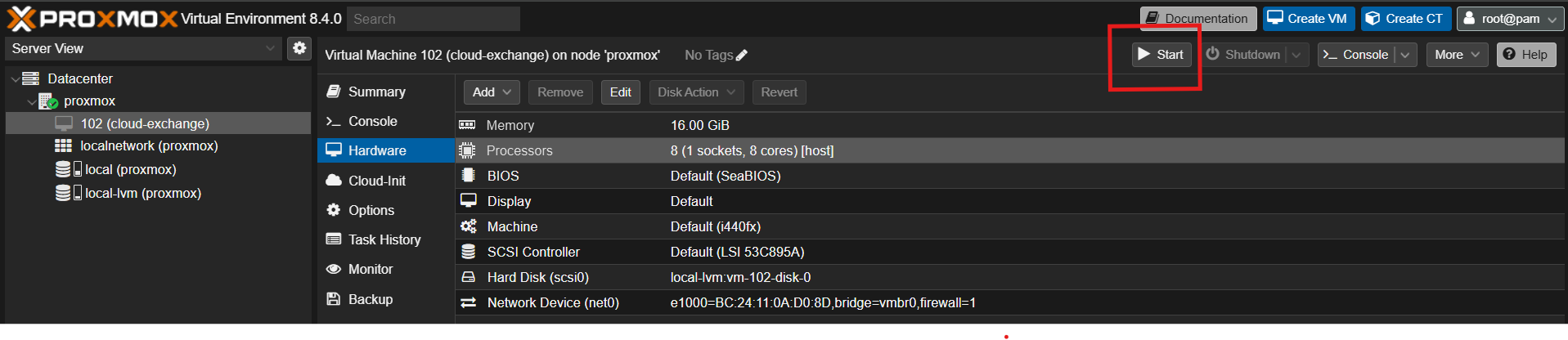Open the Cloud-Init tab
Screen dimensions: 1568x340
point(385,181)
